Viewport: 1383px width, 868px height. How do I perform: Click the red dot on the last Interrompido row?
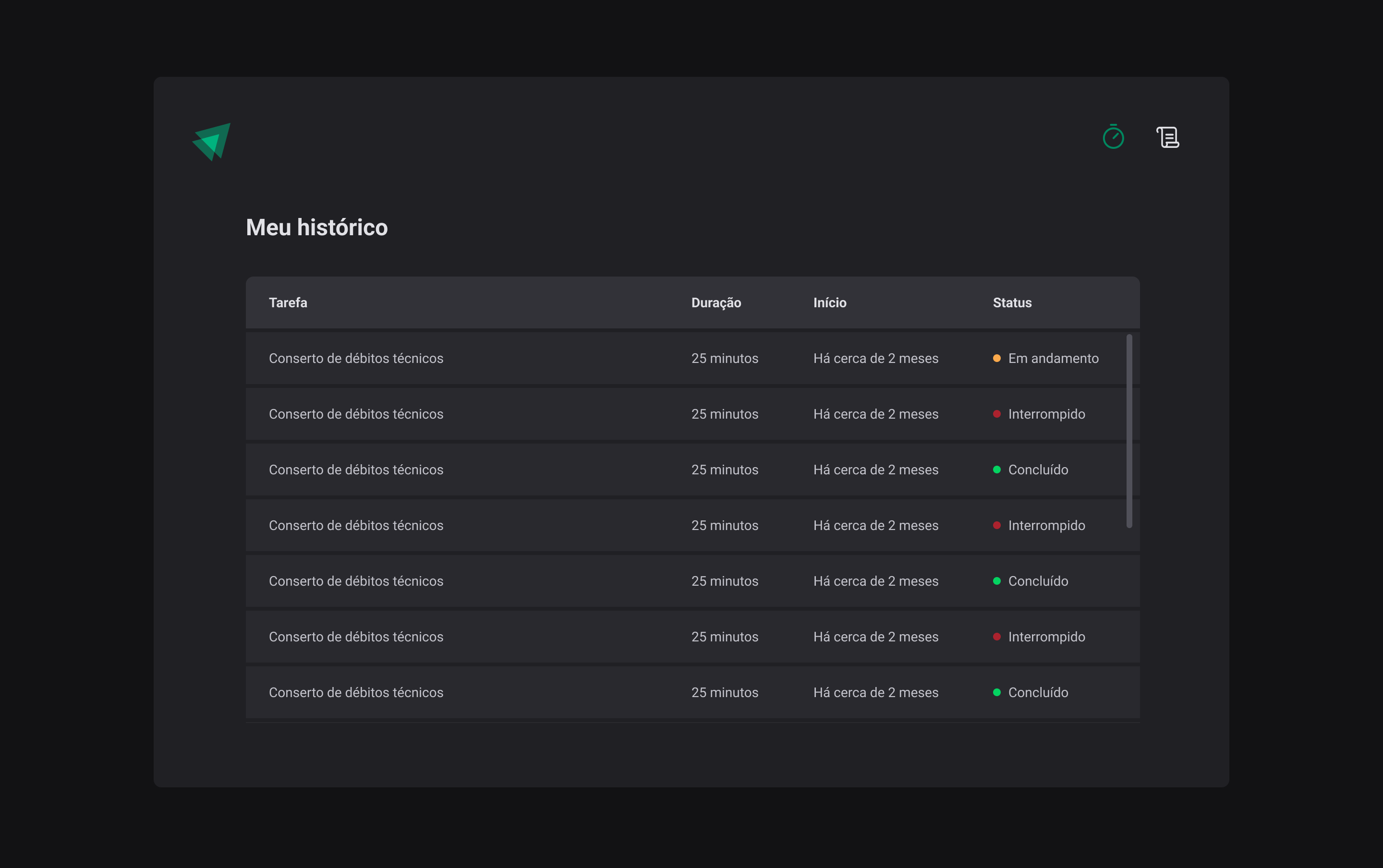tap(997, 636)
